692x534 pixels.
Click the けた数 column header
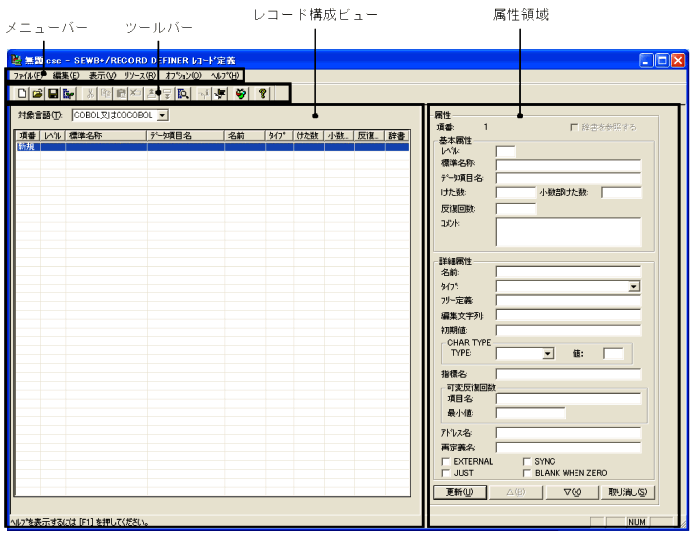(x=308, y=135)
